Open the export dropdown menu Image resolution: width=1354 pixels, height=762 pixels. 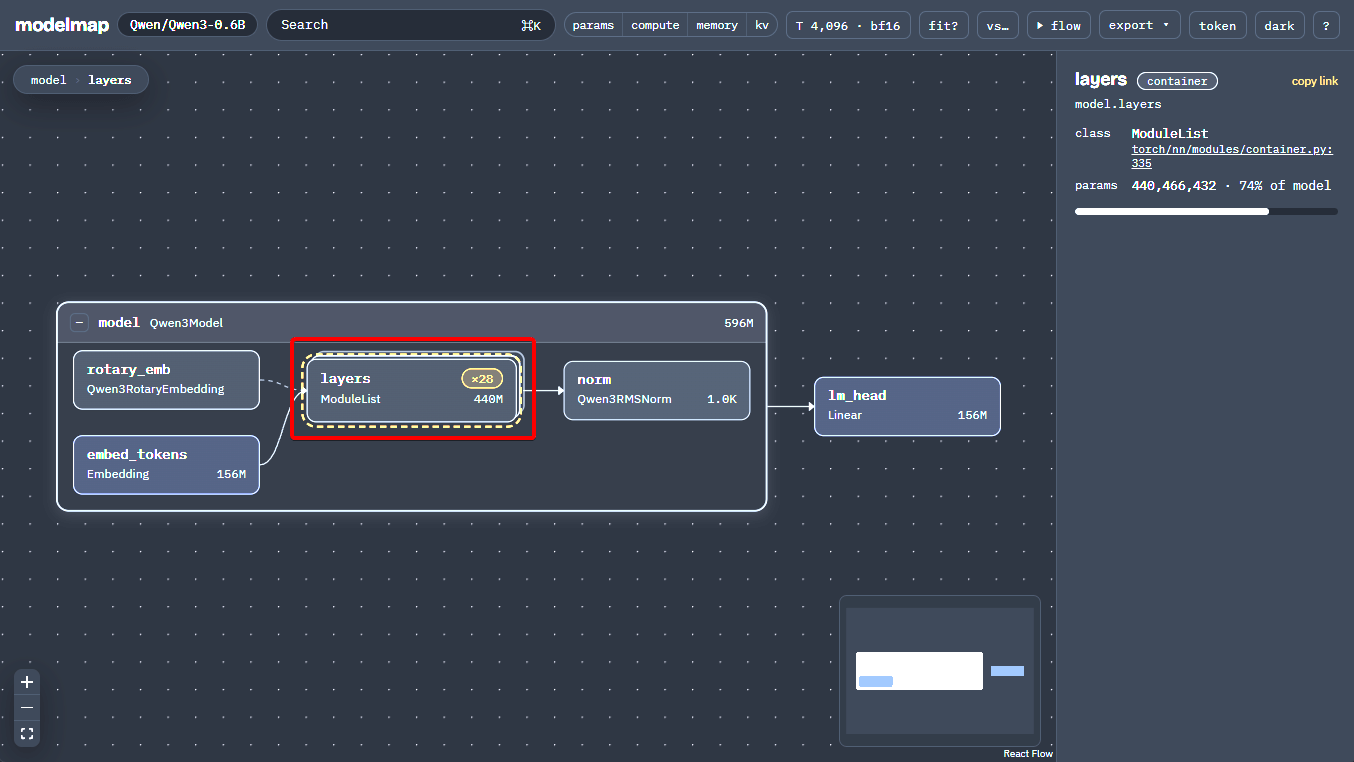pyautogui.click(x=1139, y=25)
